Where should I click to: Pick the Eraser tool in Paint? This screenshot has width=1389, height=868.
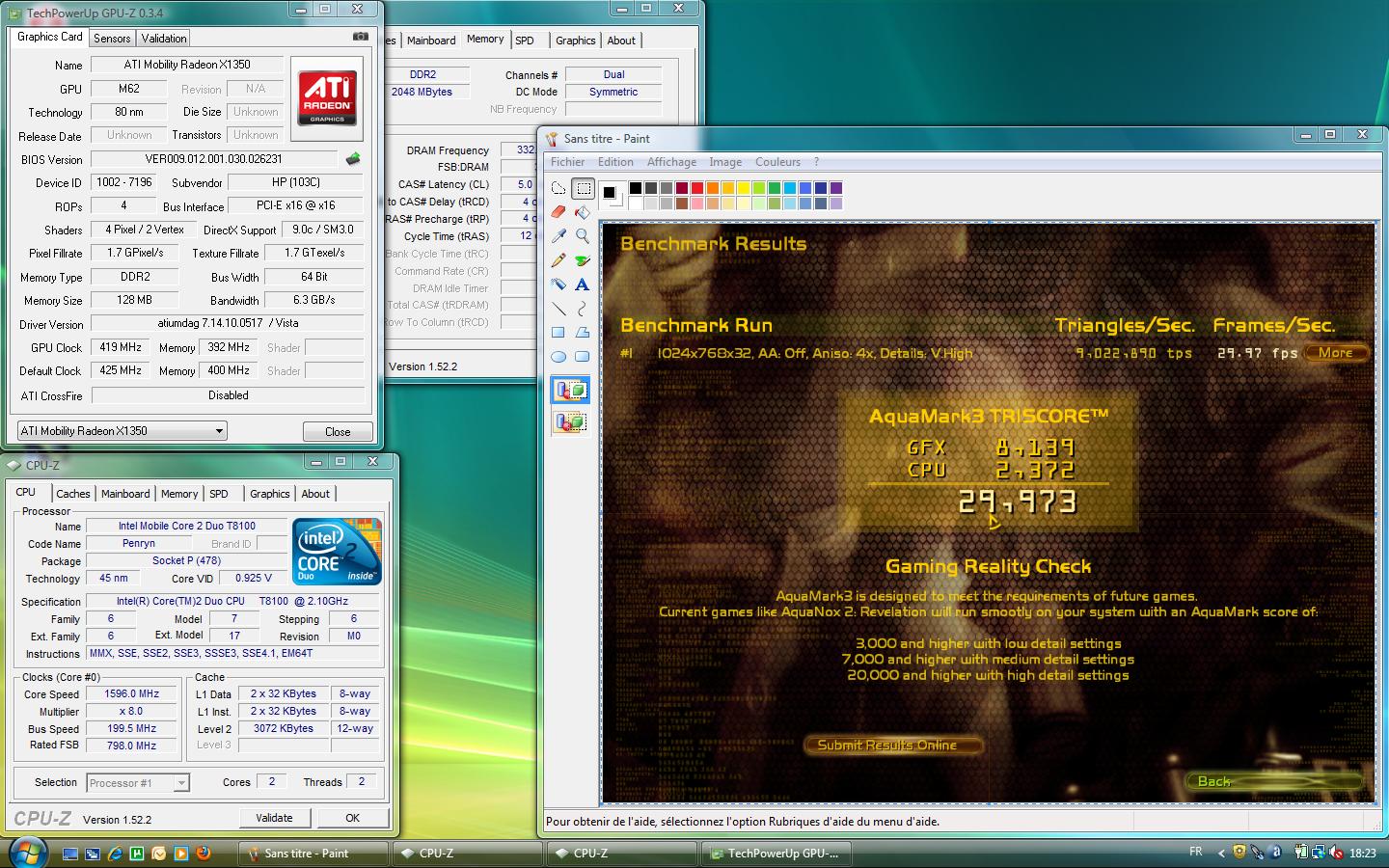[x=558, y=212]
